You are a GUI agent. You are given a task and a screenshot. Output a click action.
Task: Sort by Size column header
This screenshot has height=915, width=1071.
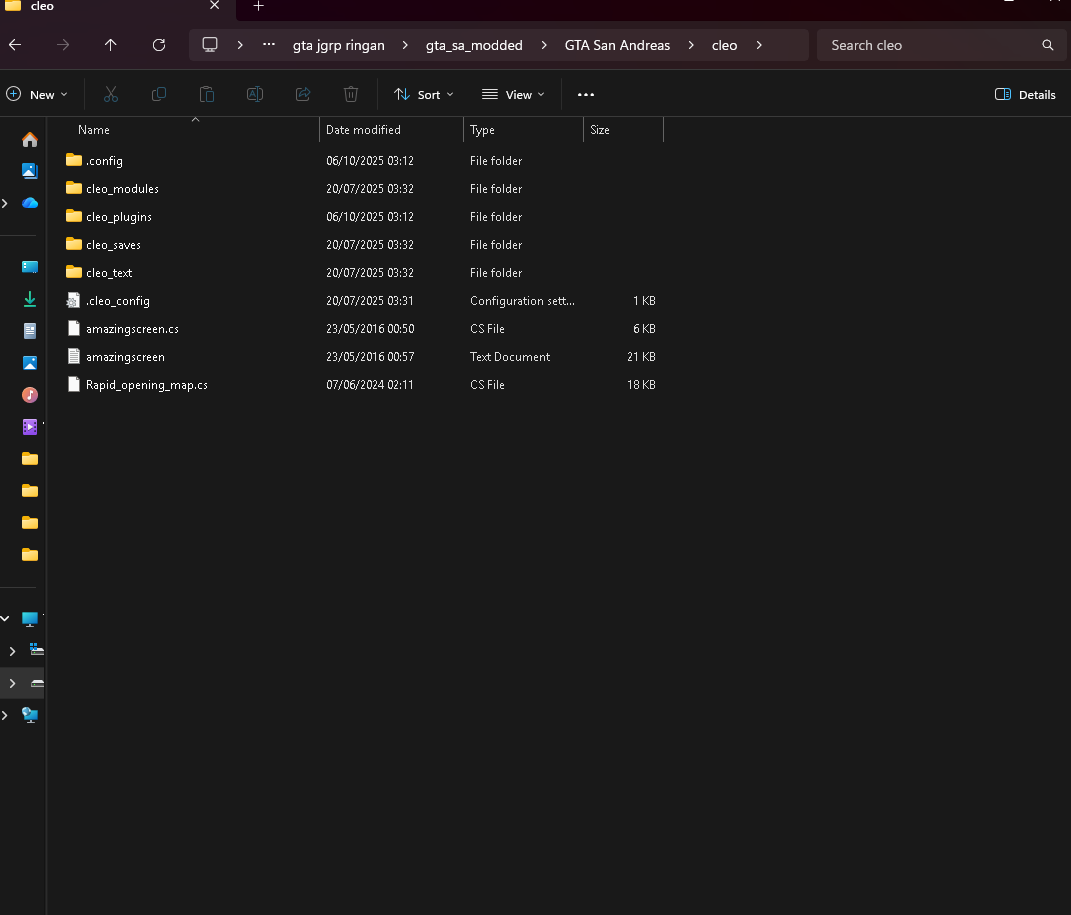600,130
